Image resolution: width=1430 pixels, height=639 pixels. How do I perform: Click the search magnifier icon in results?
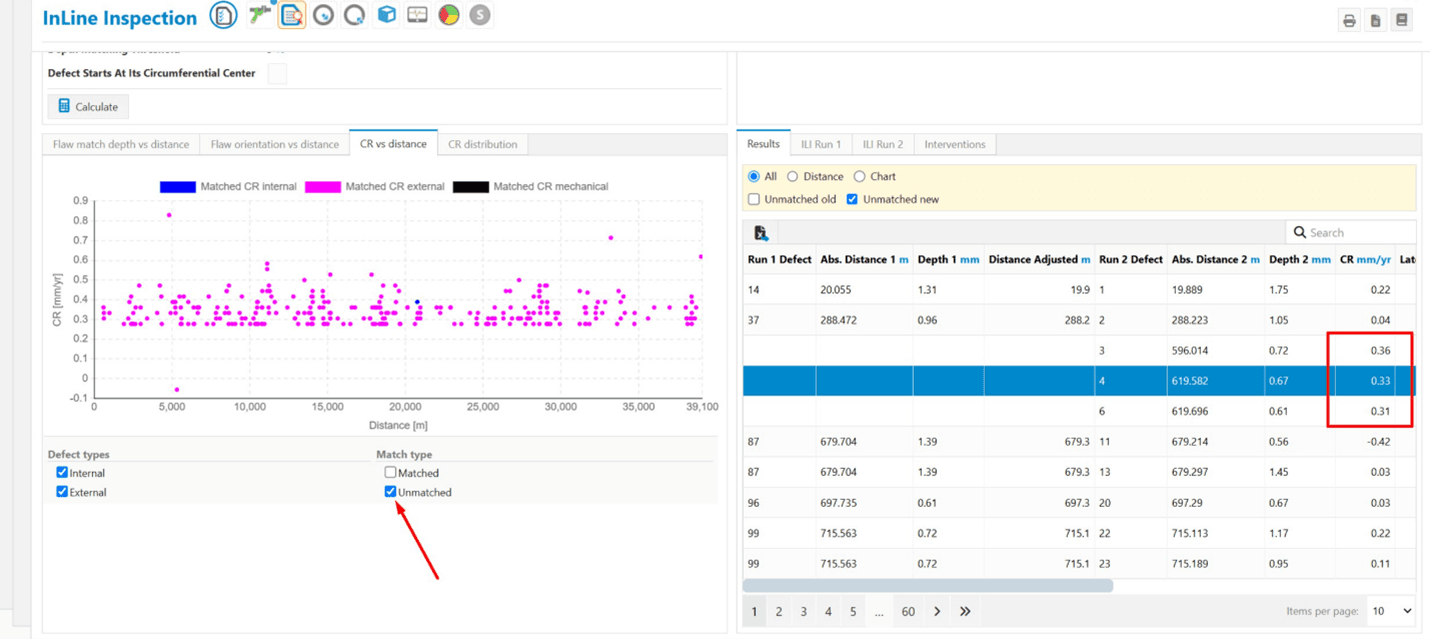1300,232
